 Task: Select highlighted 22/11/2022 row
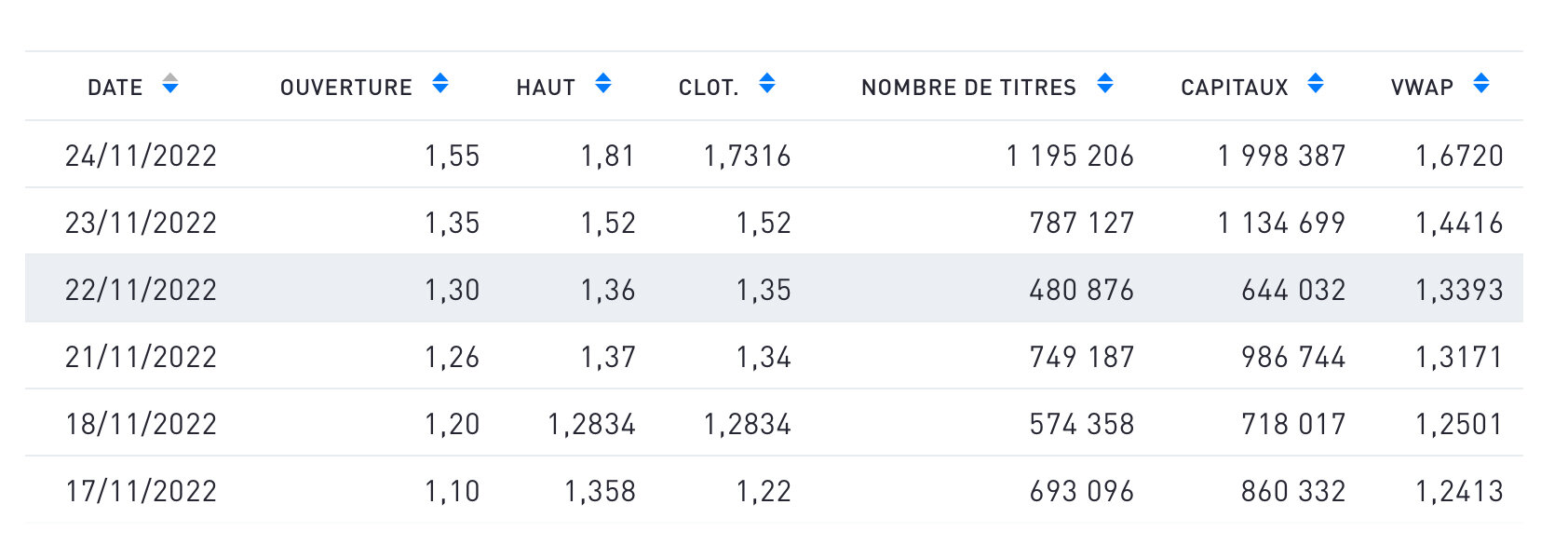tap(774, 289)
